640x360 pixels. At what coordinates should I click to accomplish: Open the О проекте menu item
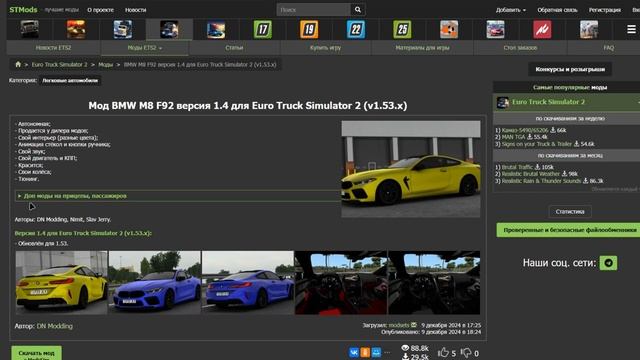click(100, 10)
